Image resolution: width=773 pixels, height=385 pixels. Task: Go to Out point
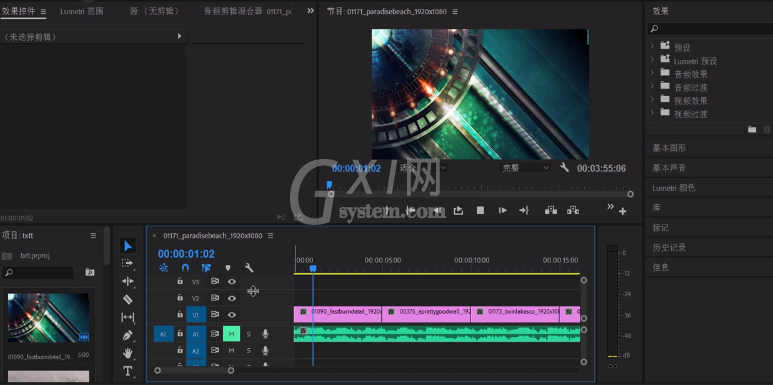[x=524, y=210]
